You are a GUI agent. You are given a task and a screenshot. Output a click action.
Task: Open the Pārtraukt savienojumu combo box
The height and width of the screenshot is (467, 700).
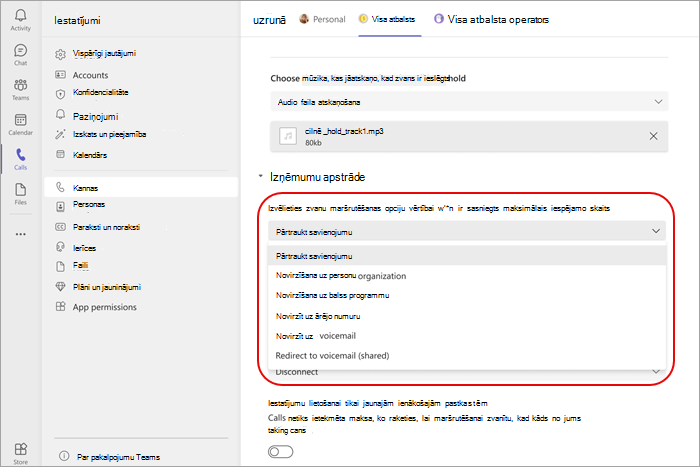(467, 231)
